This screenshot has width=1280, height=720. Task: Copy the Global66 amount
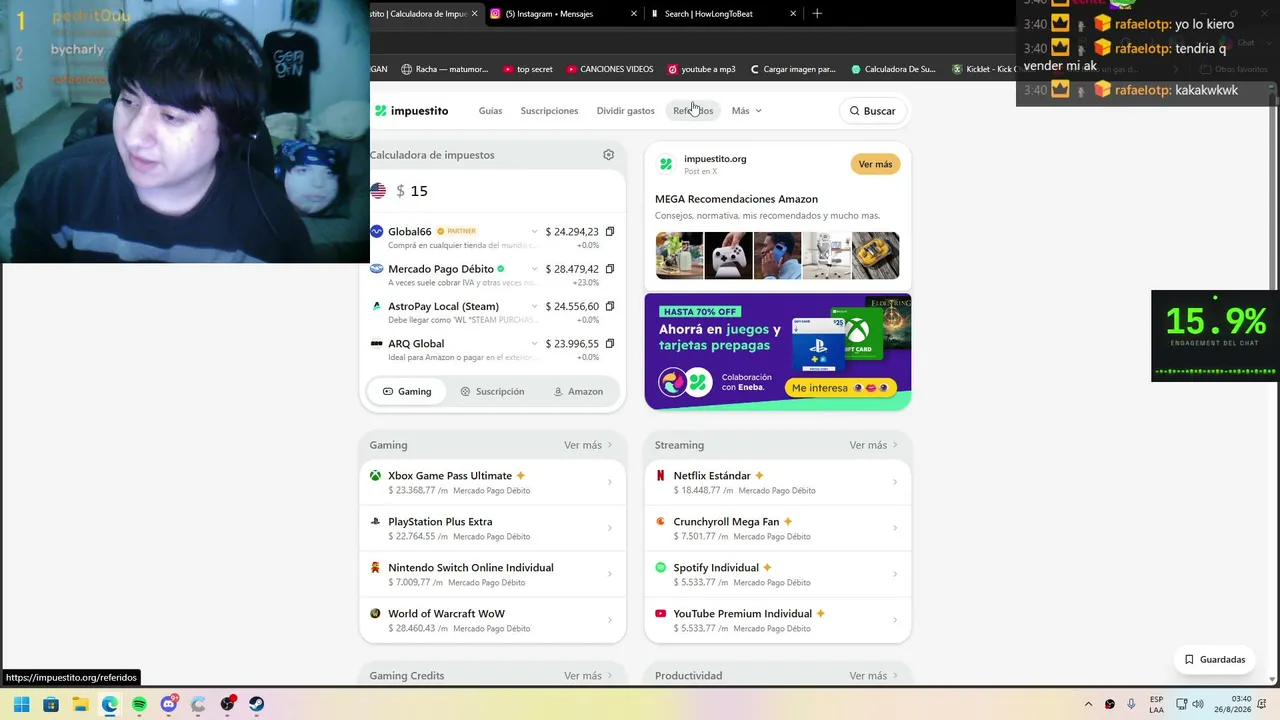(x=610, y=232)
